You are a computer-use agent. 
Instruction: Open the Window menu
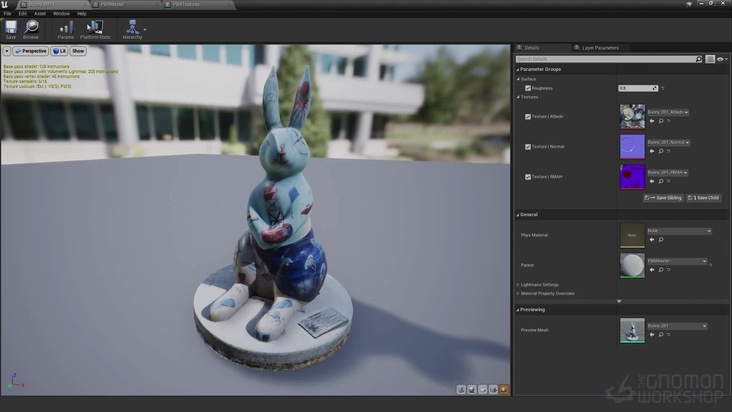tap(61, 14)
